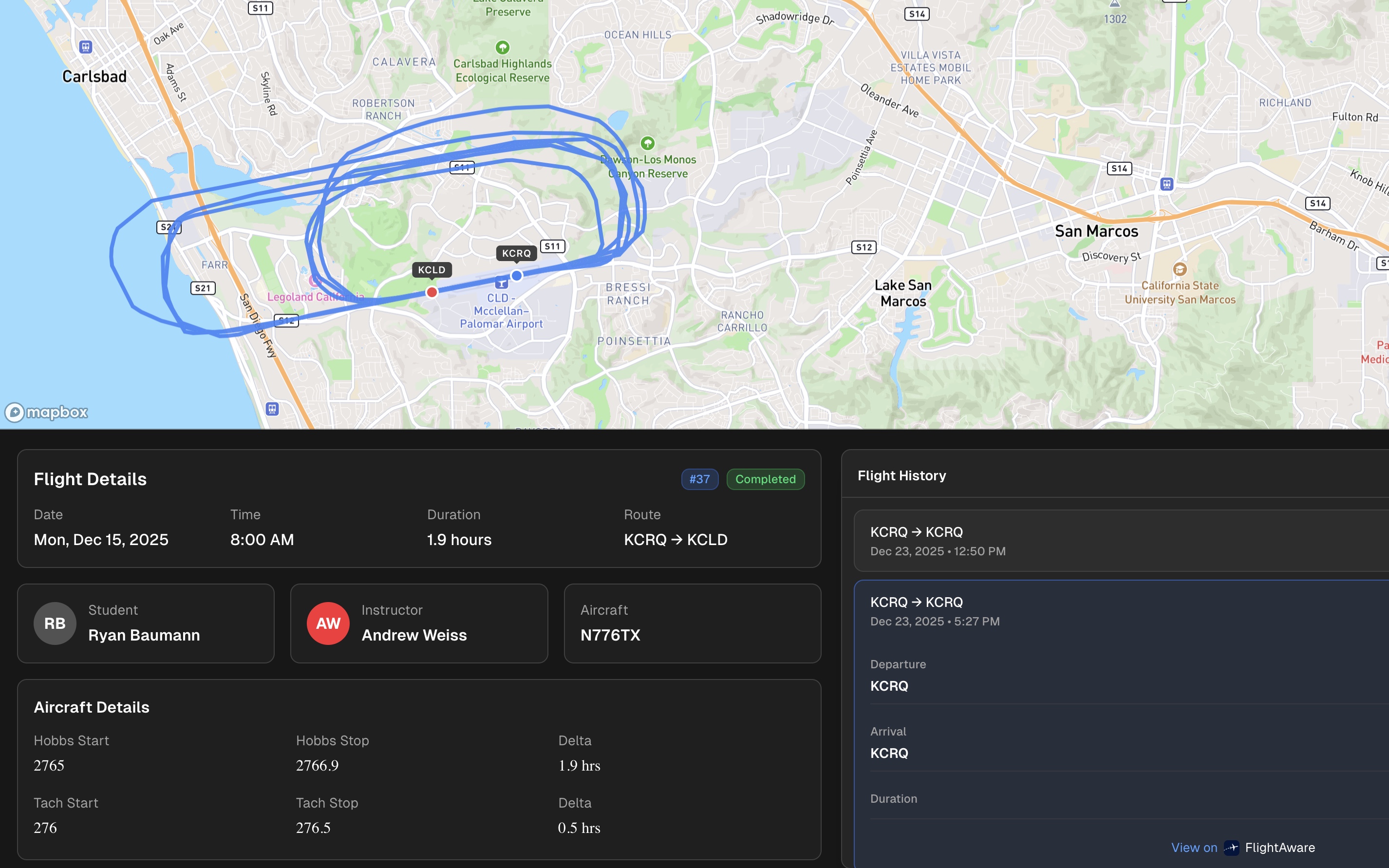Click the KCLD map label tag
The image size is (1389, 868).
click(432, 270)
